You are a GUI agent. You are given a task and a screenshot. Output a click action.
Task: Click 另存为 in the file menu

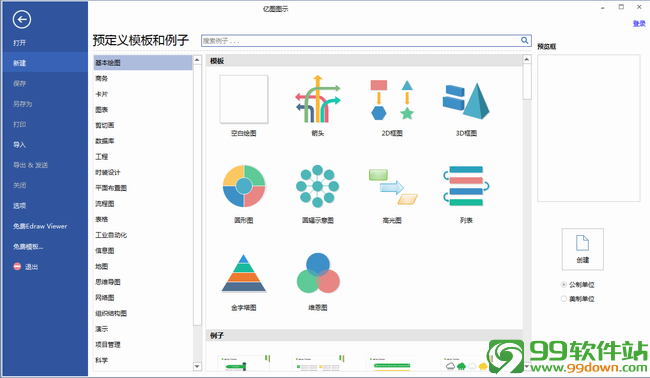click(22, 104)
